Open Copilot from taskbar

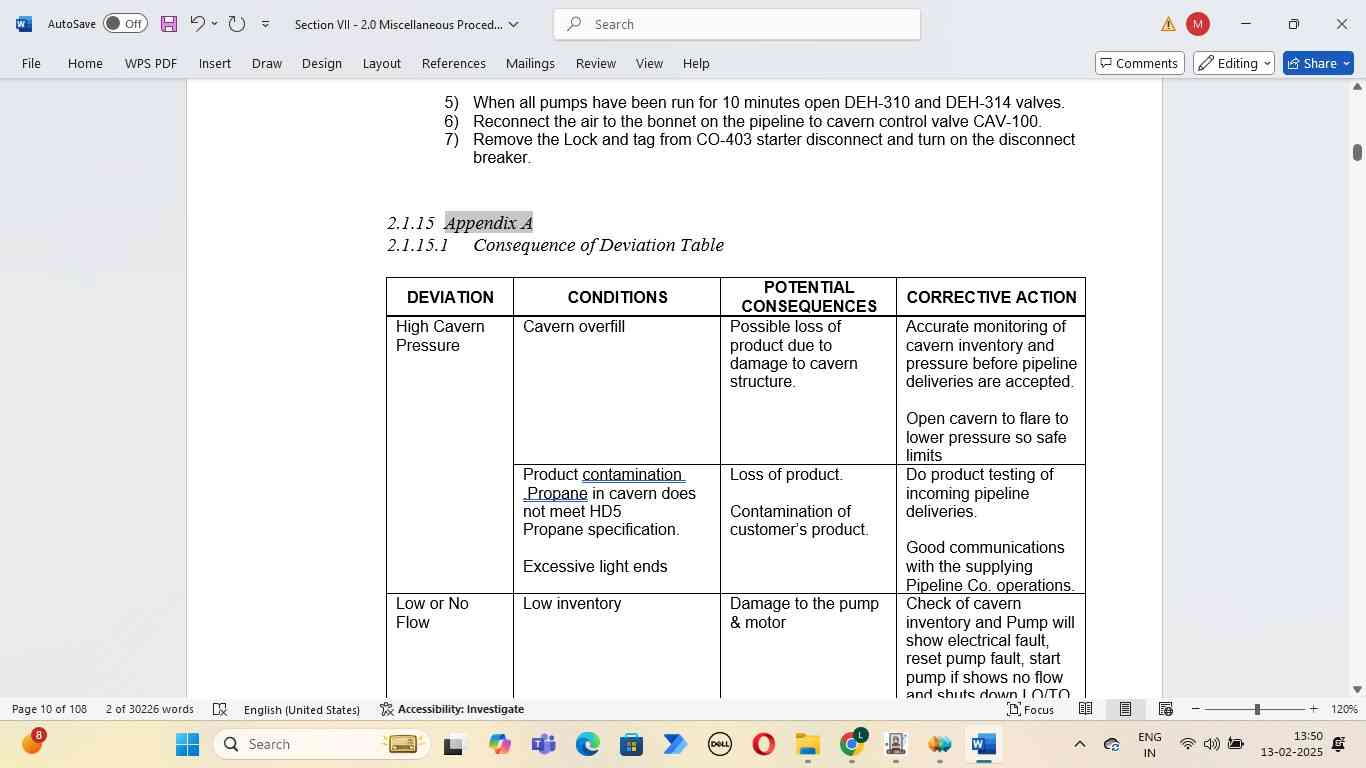point(500,744)
